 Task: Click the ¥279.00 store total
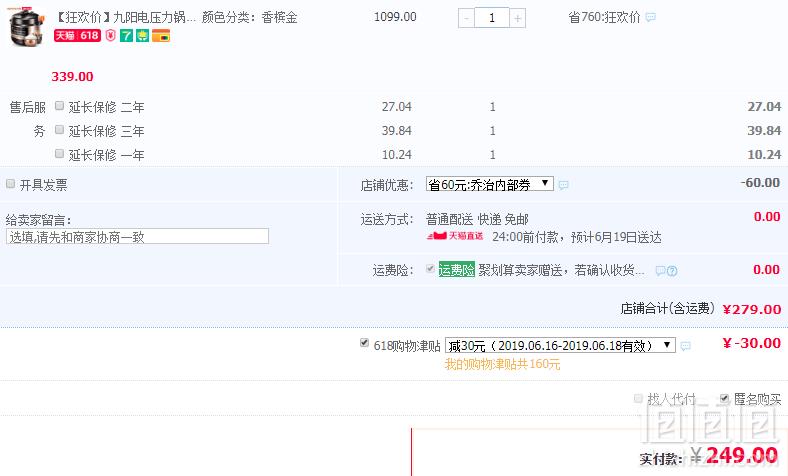752,309
